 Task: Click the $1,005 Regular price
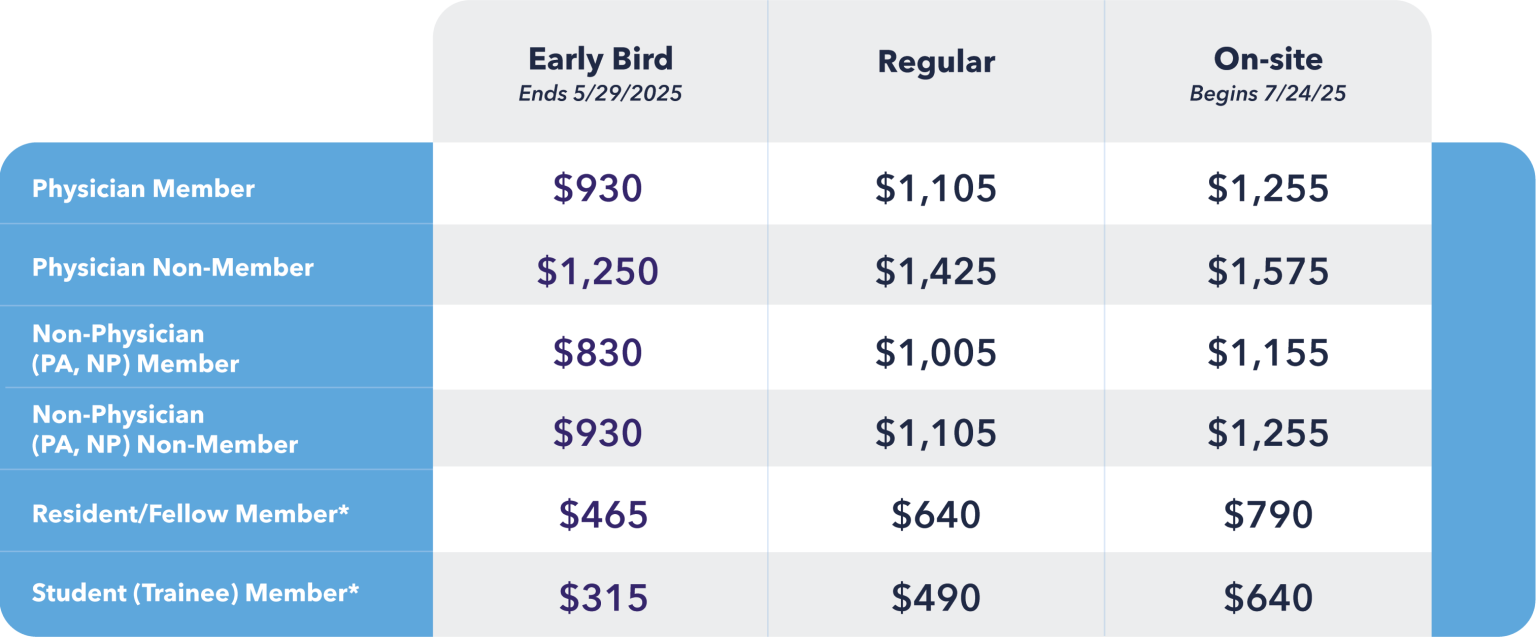(936, 352)
